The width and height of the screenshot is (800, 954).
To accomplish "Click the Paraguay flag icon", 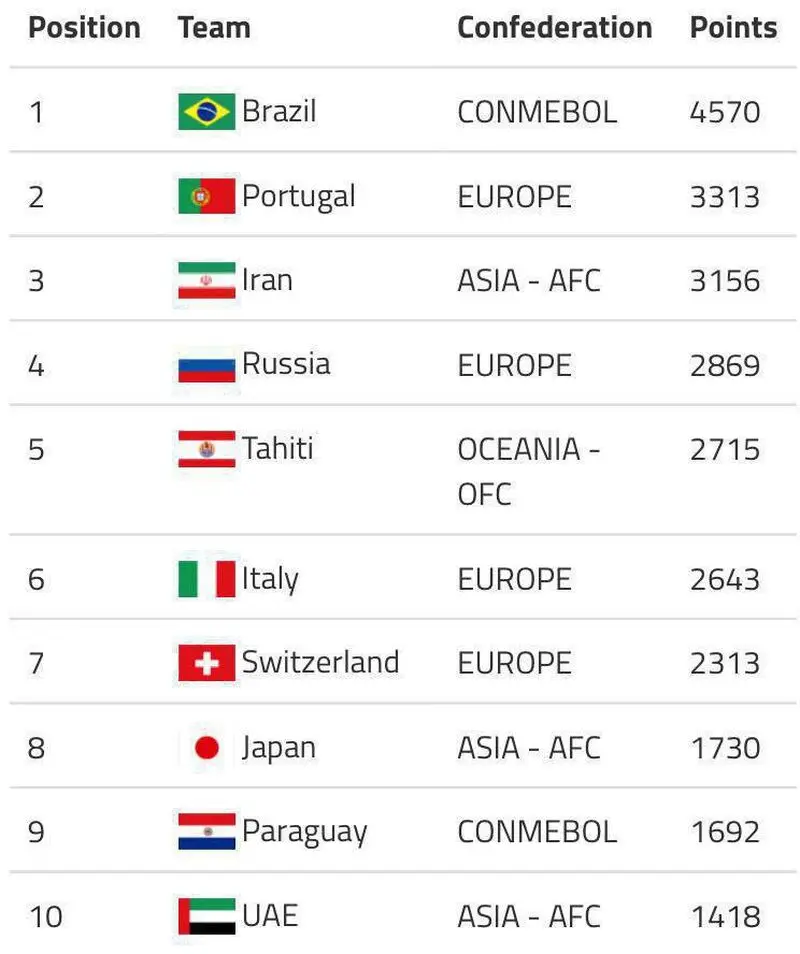I will tap(206, 831).
